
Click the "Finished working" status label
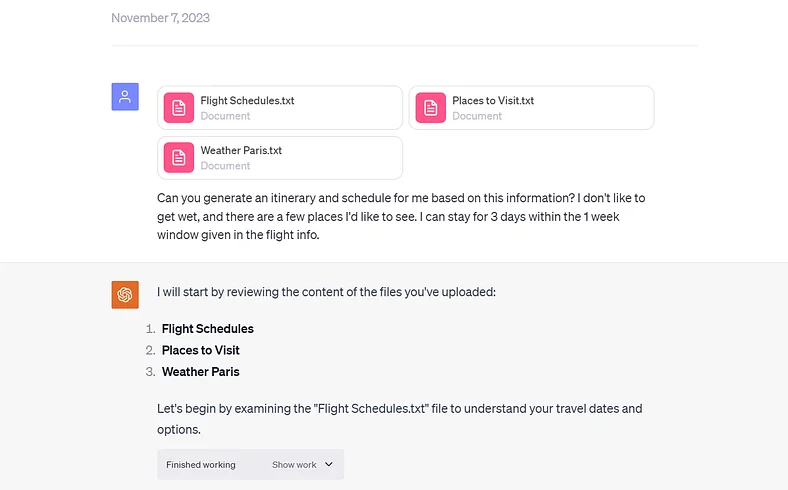201,465
